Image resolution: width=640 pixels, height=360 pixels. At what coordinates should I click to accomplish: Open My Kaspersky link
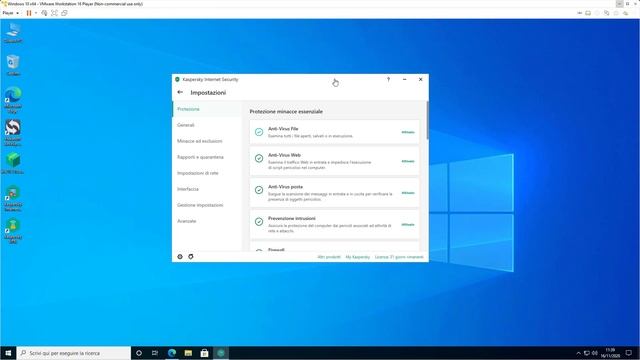tap(358, 257)
